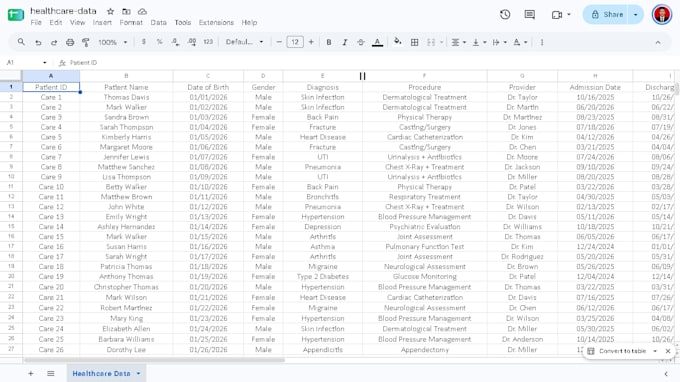The height and width of the screenshot is (382, 680).
Task: Toggle bold formatting
Action: pos(329,42)
